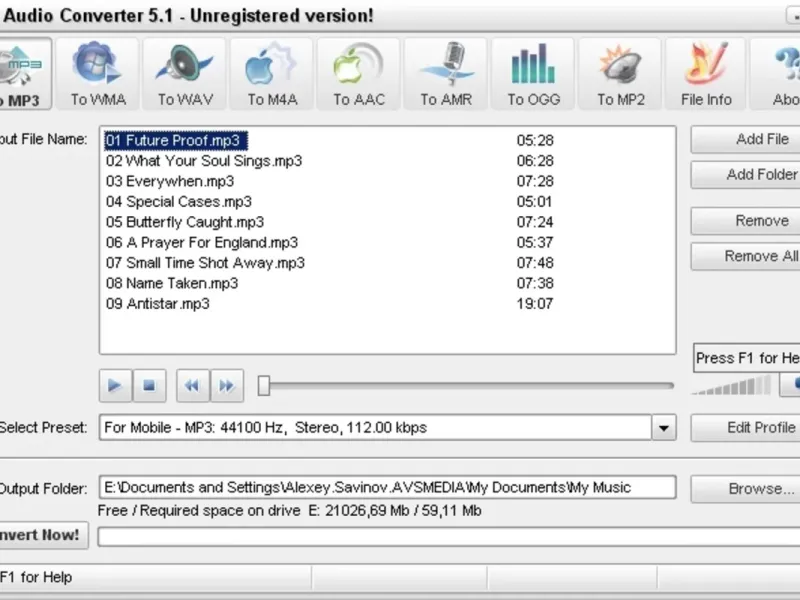Select 03 Everywhen.mp3 in the list
Viewport: 800px width, 600px height.
pos(170,181)
